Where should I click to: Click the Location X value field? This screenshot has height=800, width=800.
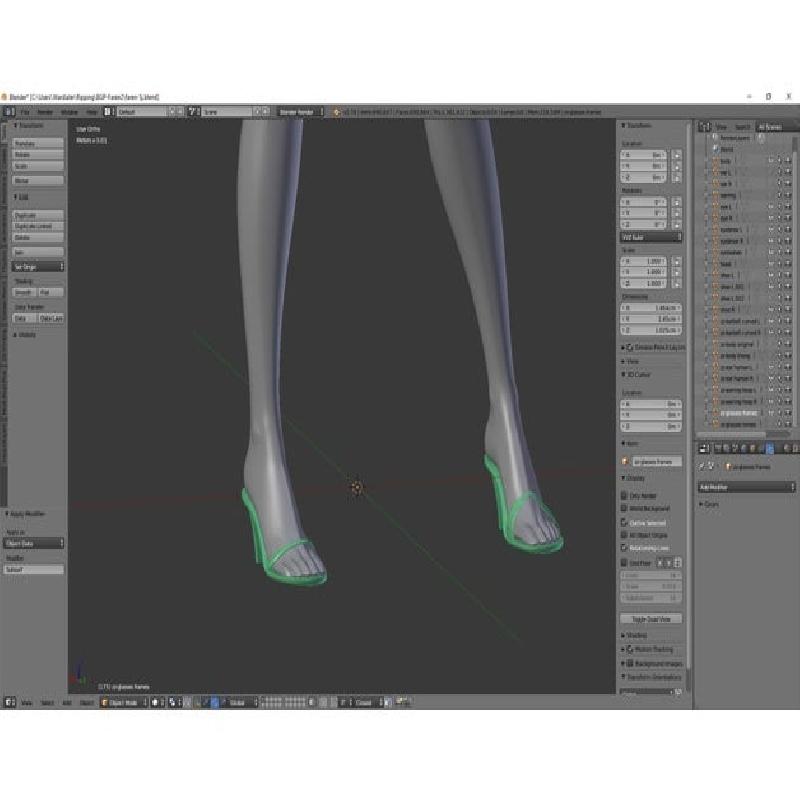tap(643, 155)
